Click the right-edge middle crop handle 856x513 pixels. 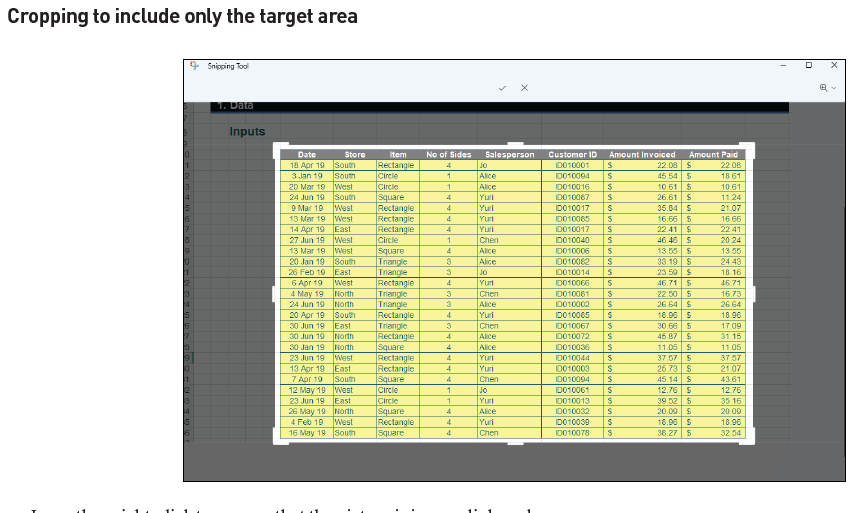753,294
